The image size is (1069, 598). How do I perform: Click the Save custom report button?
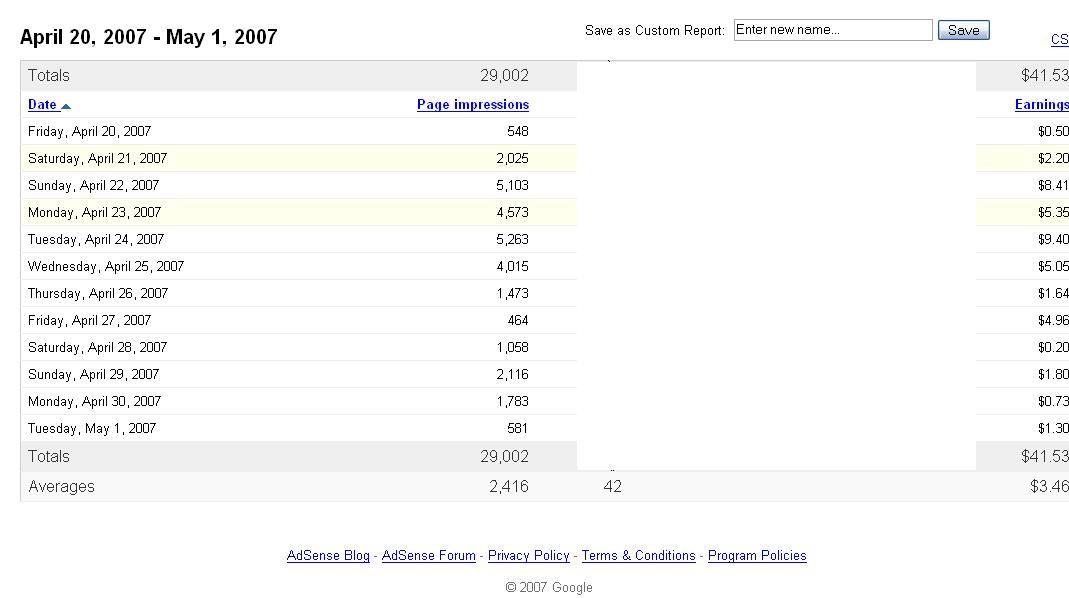click(963, 30)
